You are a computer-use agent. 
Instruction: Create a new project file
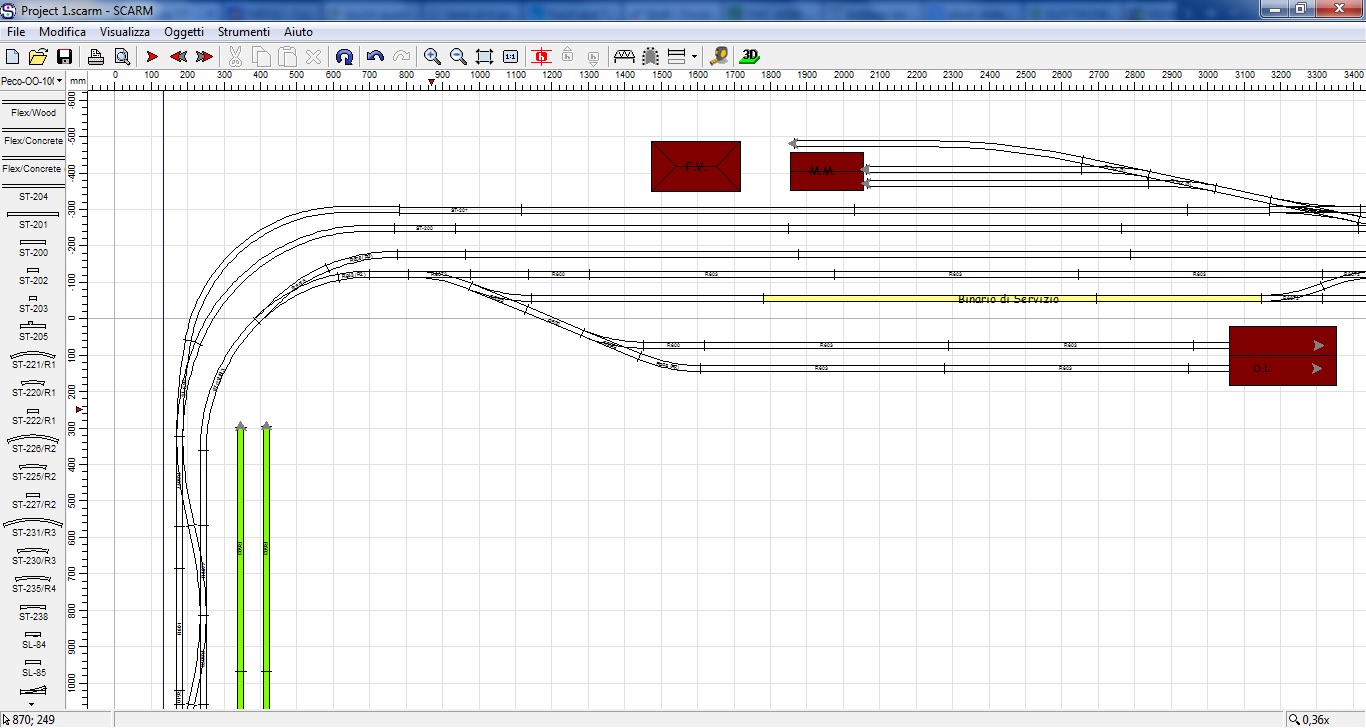point(13,57)
